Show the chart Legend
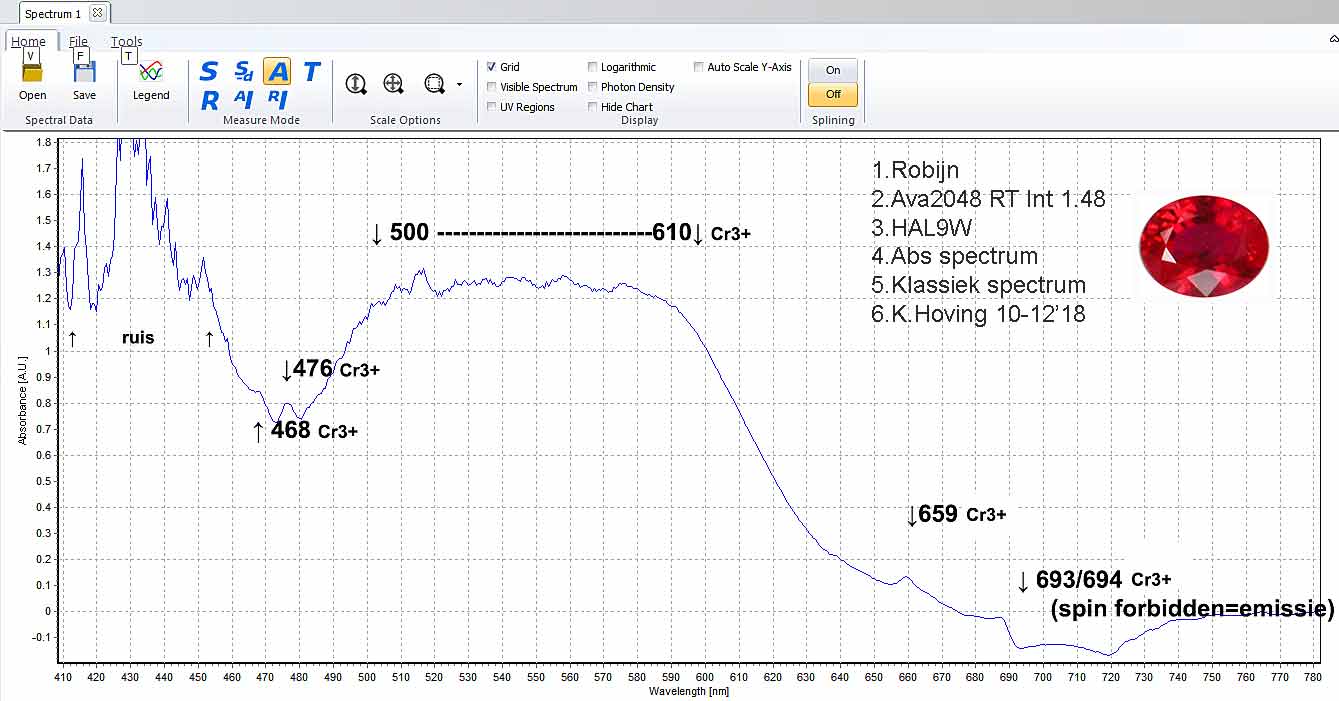The height and width of the screenshot is (701, 1339). coord(151,78)
